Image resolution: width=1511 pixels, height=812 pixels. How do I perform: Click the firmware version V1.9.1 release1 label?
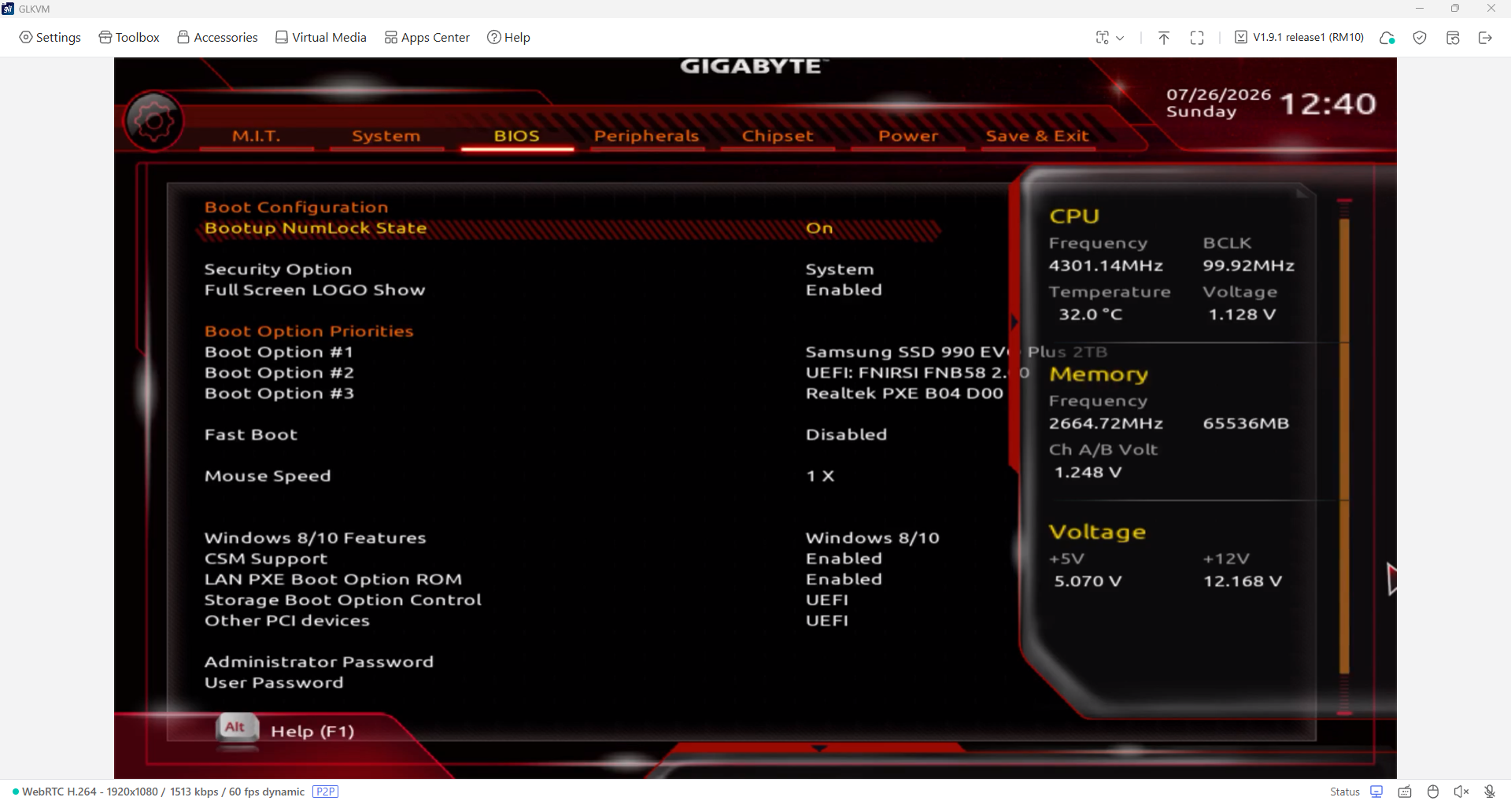(1299, 38)
